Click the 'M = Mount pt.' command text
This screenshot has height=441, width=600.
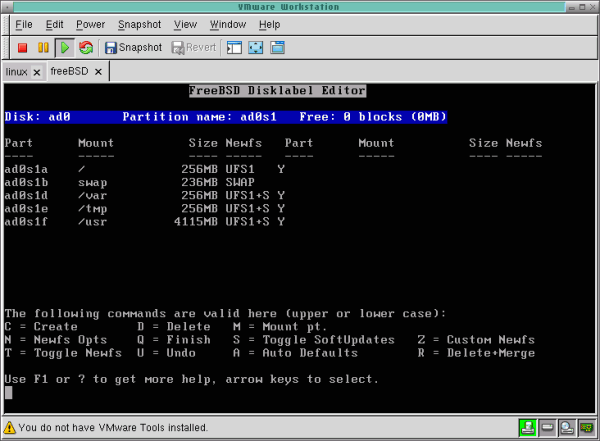[280, 327]
